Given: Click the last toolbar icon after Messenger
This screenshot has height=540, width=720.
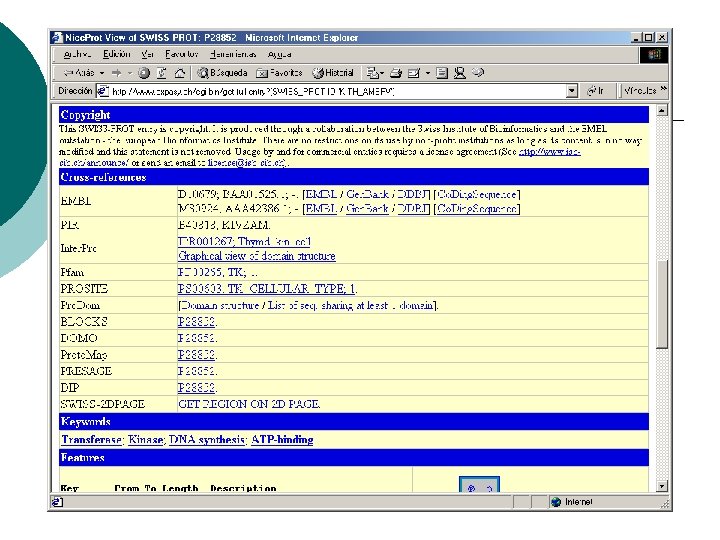Looking at the screenshot, I should coord(478,73).
